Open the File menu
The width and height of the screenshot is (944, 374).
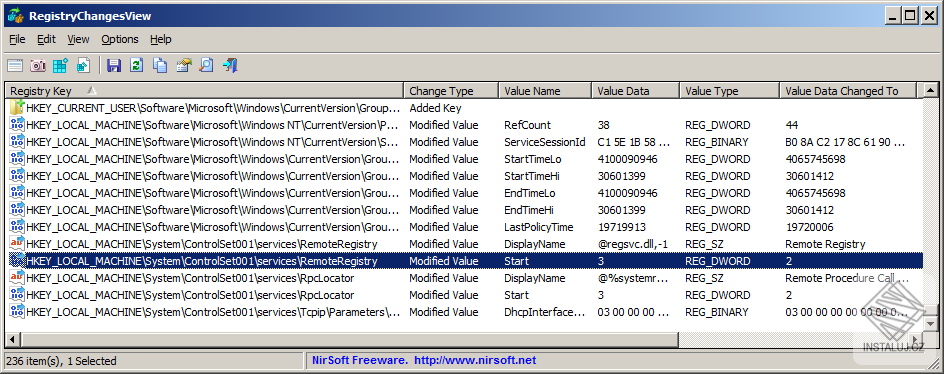click(x=17, y=39)
